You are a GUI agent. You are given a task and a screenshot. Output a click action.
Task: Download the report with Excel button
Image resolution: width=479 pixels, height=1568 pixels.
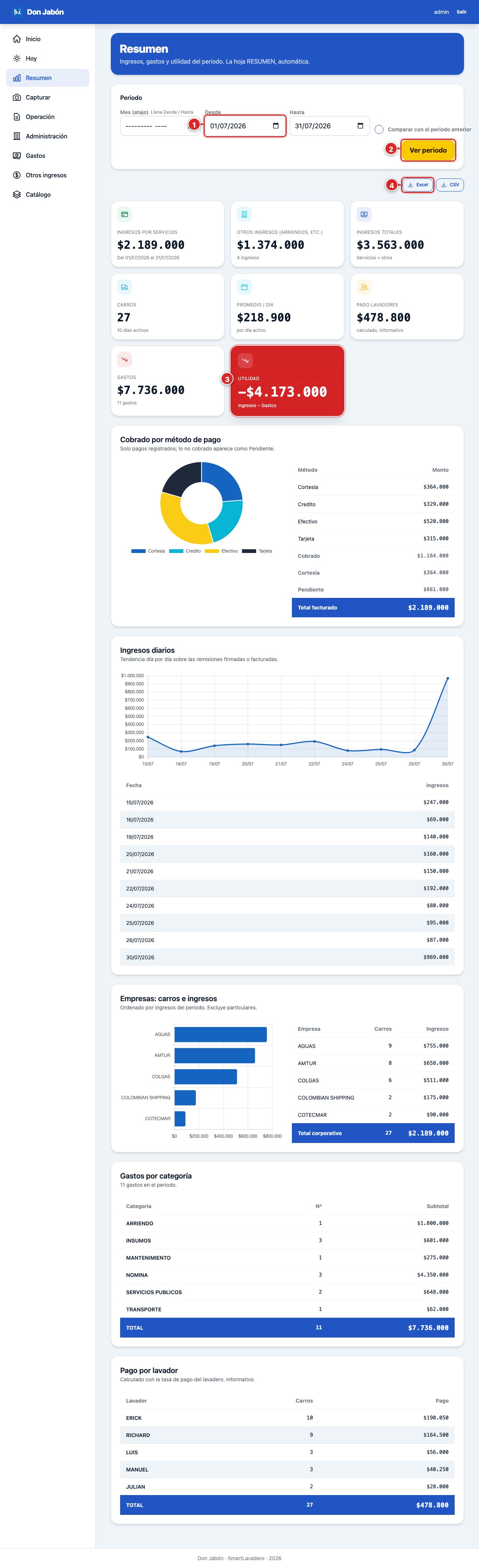(418, 185)
